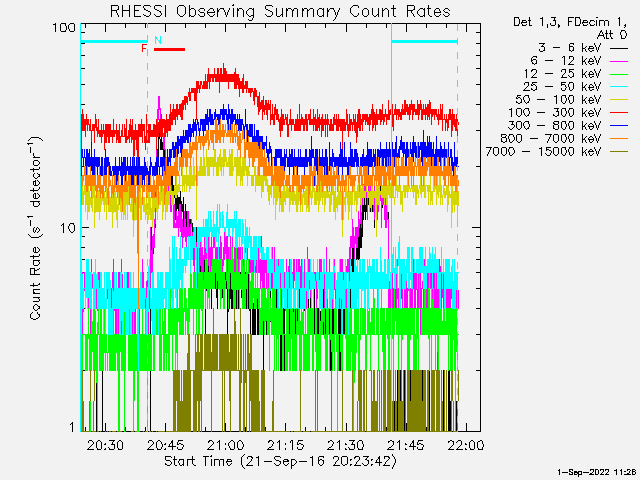This screenshot has height=480, width=640.
Task: Click the '50 - 100 keV' legend label
Action: pos(558,100)
